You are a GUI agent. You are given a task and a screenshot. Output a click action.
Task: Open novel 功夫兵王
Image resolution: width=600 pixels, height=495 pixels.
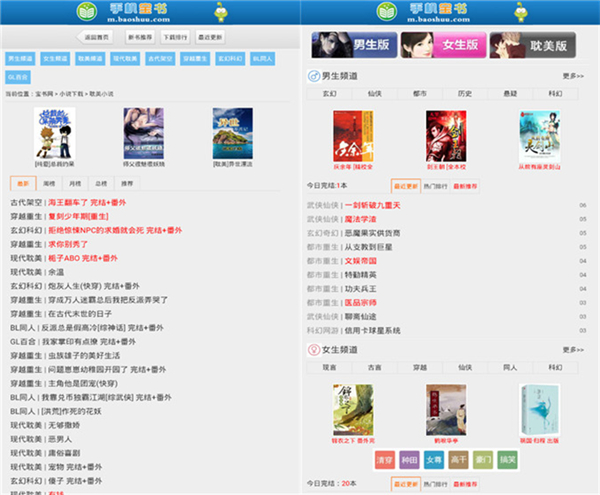click(360, 289)
